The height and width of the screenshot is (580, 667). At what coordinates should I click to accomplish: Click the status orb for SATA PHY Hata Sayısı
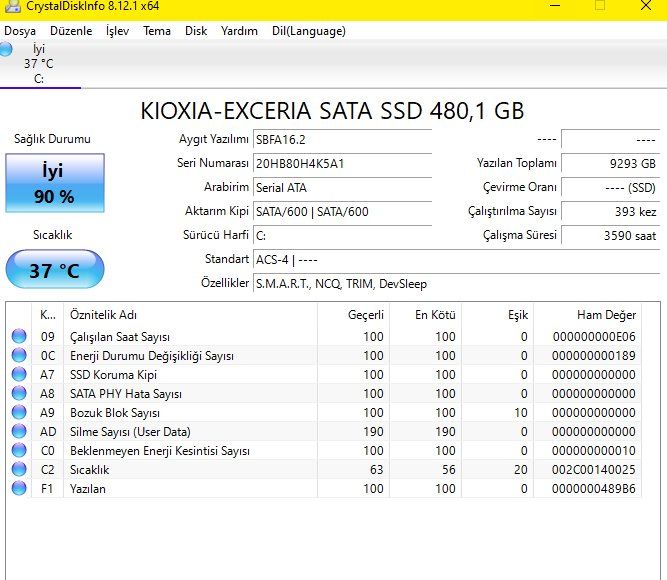19,393
